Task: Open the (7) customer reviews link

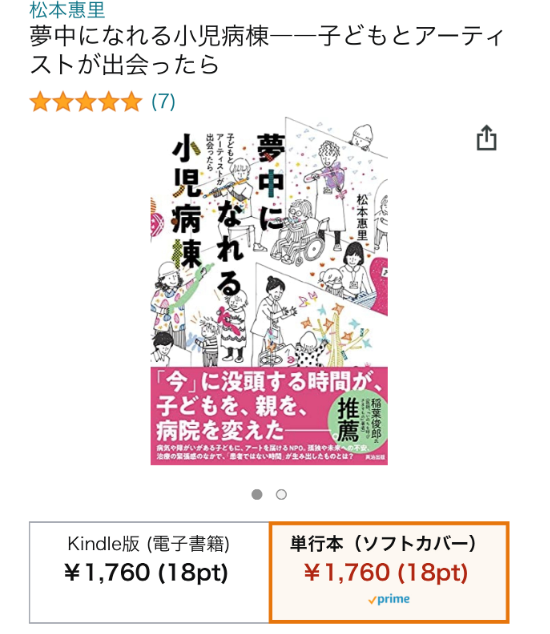Action: [163, 101]
